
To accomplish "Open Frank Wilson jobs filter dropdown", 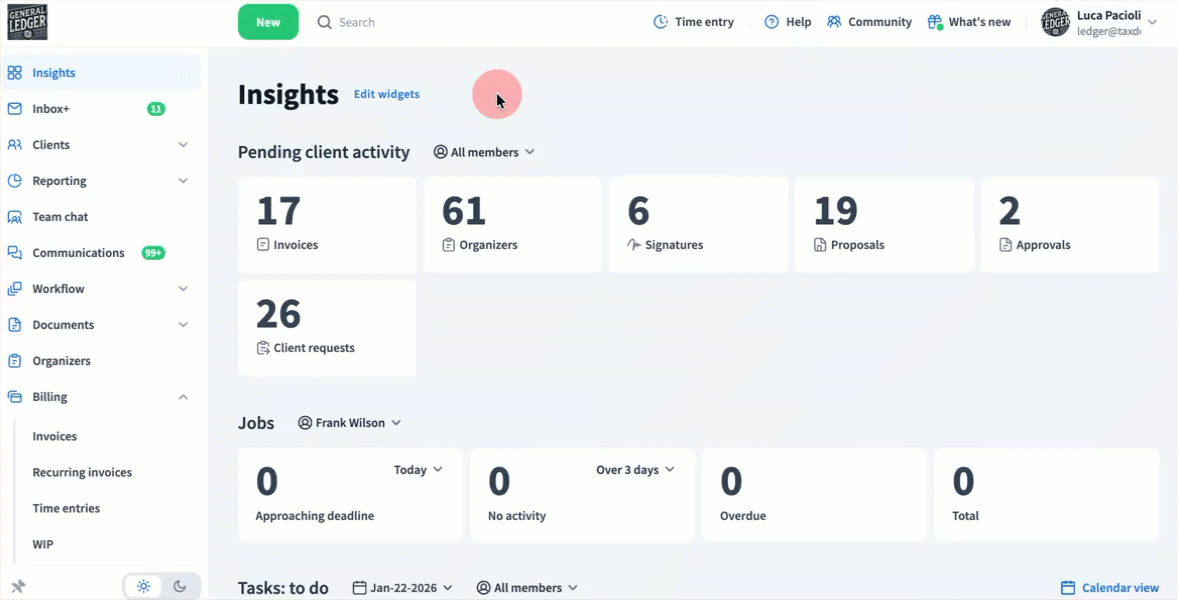I will click(x=350, y=423).
